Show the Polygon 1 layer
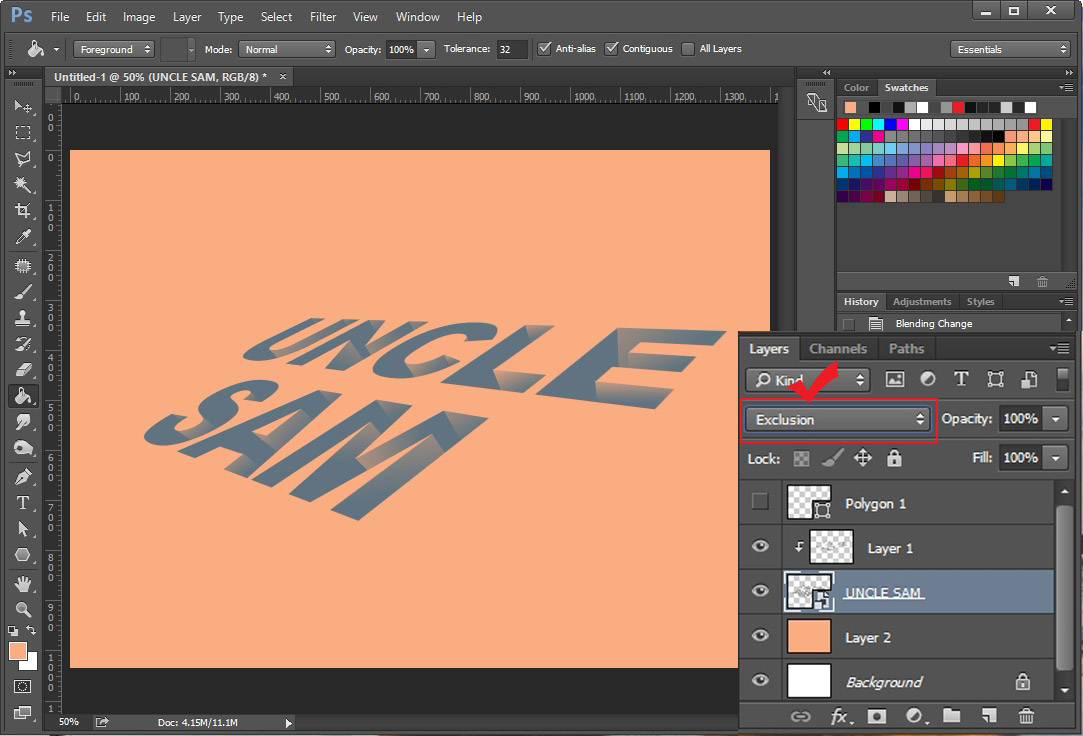 [760, 502]
